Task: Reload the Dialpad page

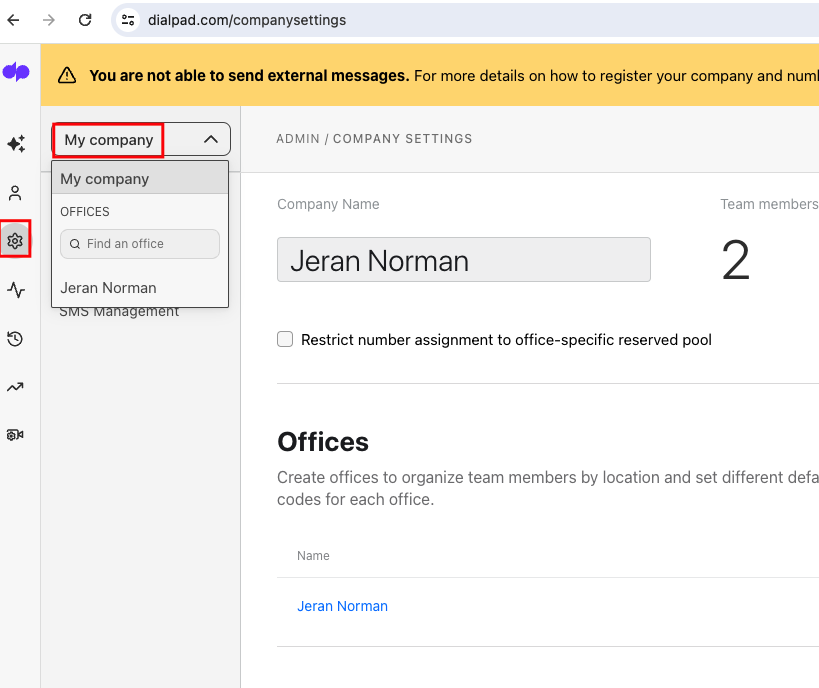Action: [x=85, y=20]
